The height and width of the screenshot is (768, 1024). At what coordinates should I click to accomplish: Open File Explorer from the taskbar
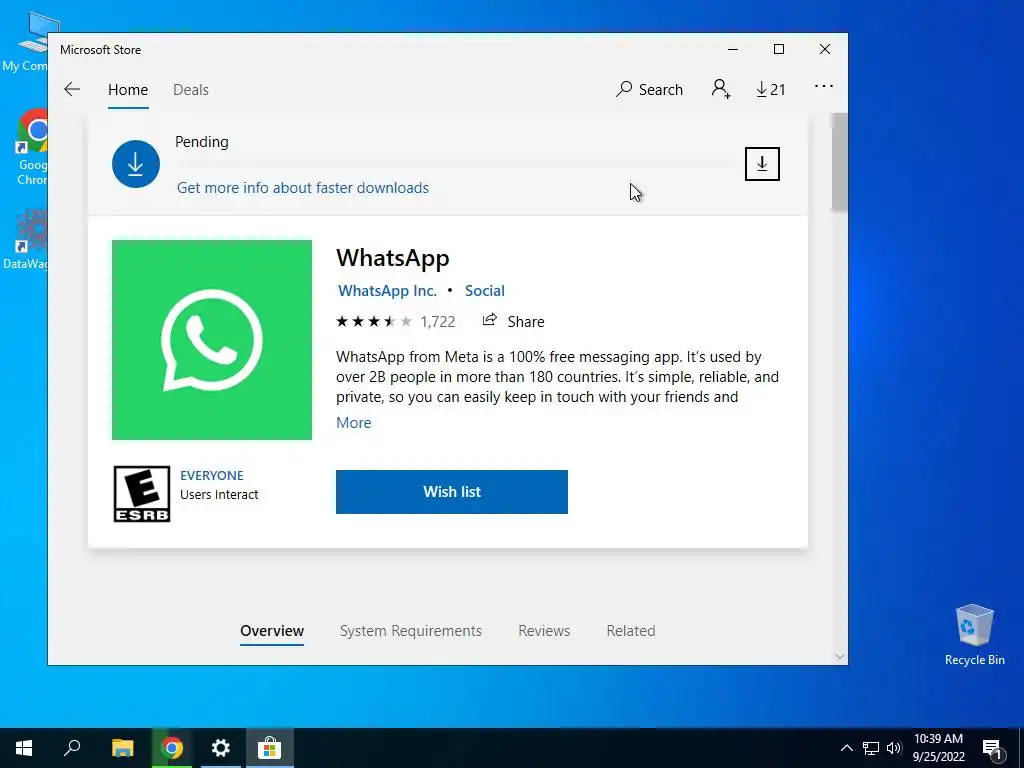point(122,748)
